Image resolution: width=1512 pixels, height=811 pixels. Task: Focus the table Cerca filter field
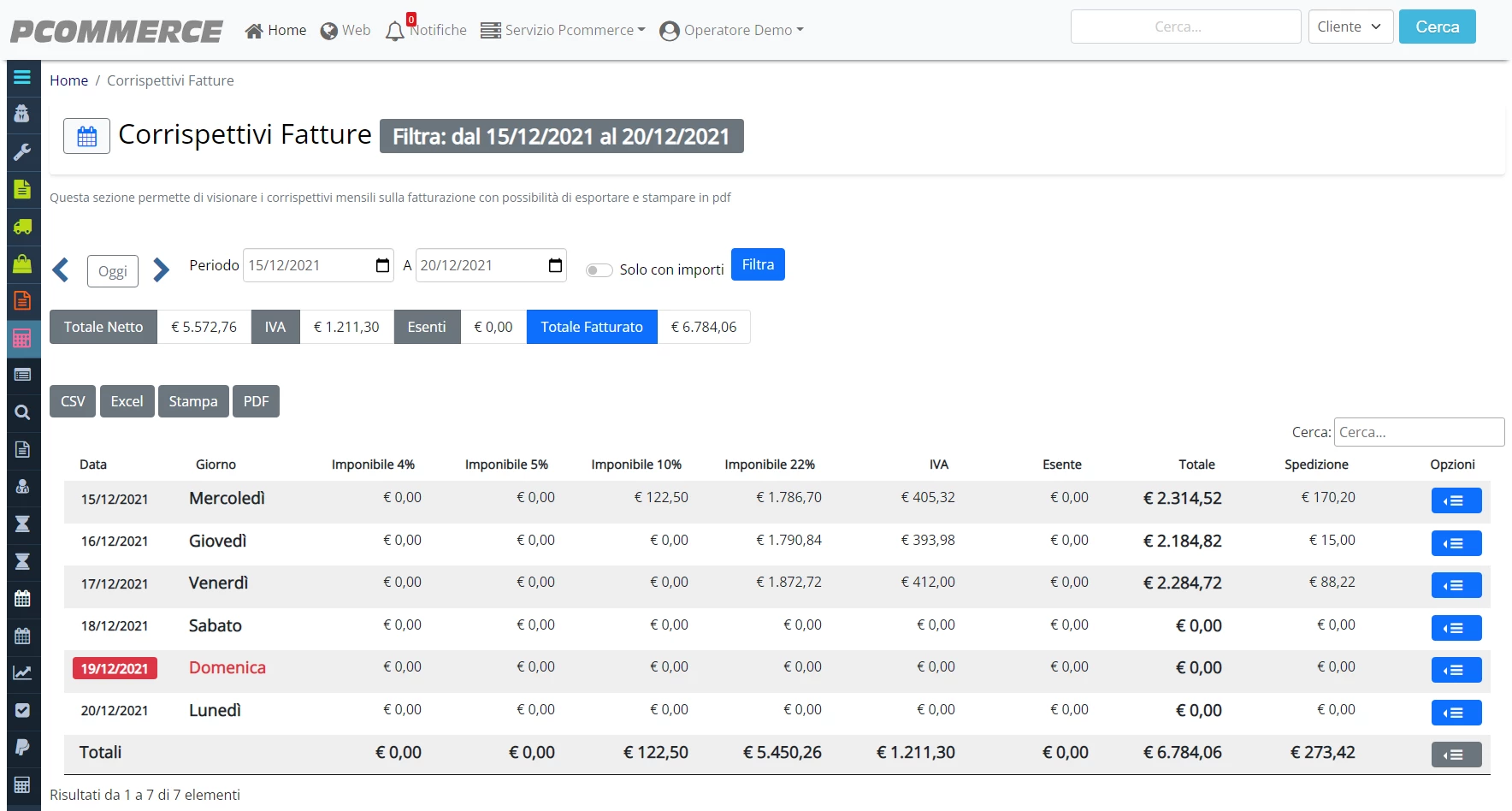pos(1419,432)
